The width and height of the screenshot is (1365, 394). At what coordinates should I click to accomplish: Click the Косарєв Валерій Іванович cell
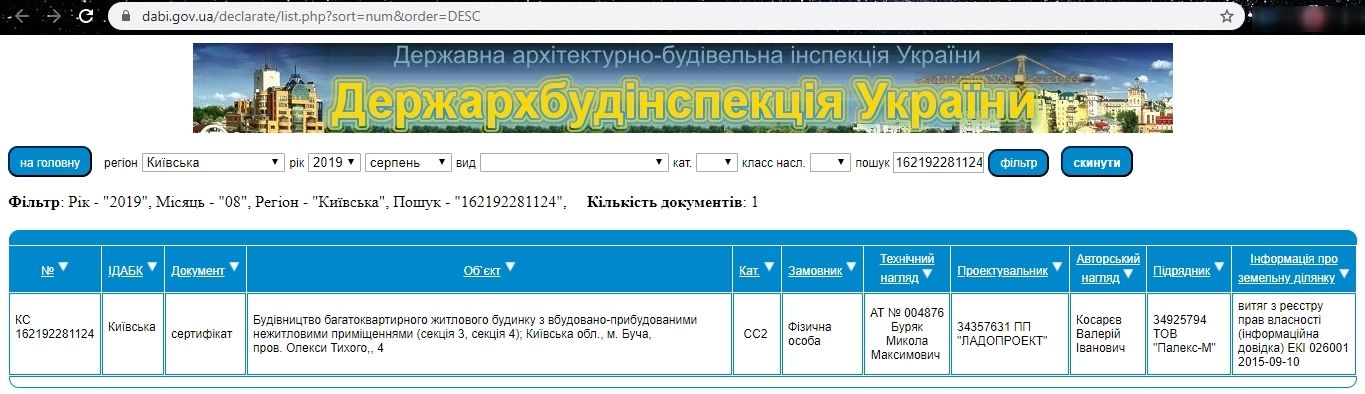[1108, 334]
